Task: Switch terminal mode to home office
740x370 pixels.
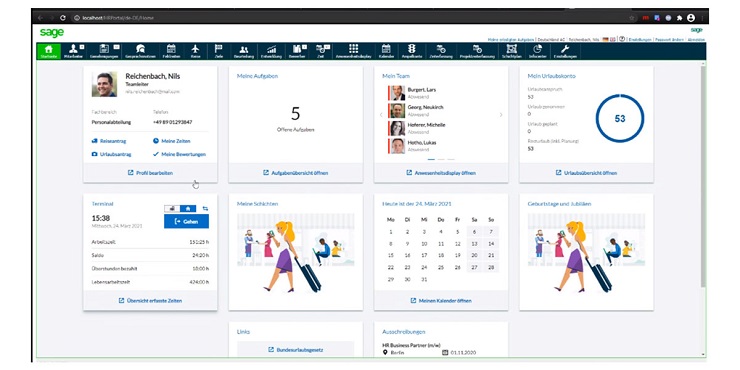Action: click(188, 209)
